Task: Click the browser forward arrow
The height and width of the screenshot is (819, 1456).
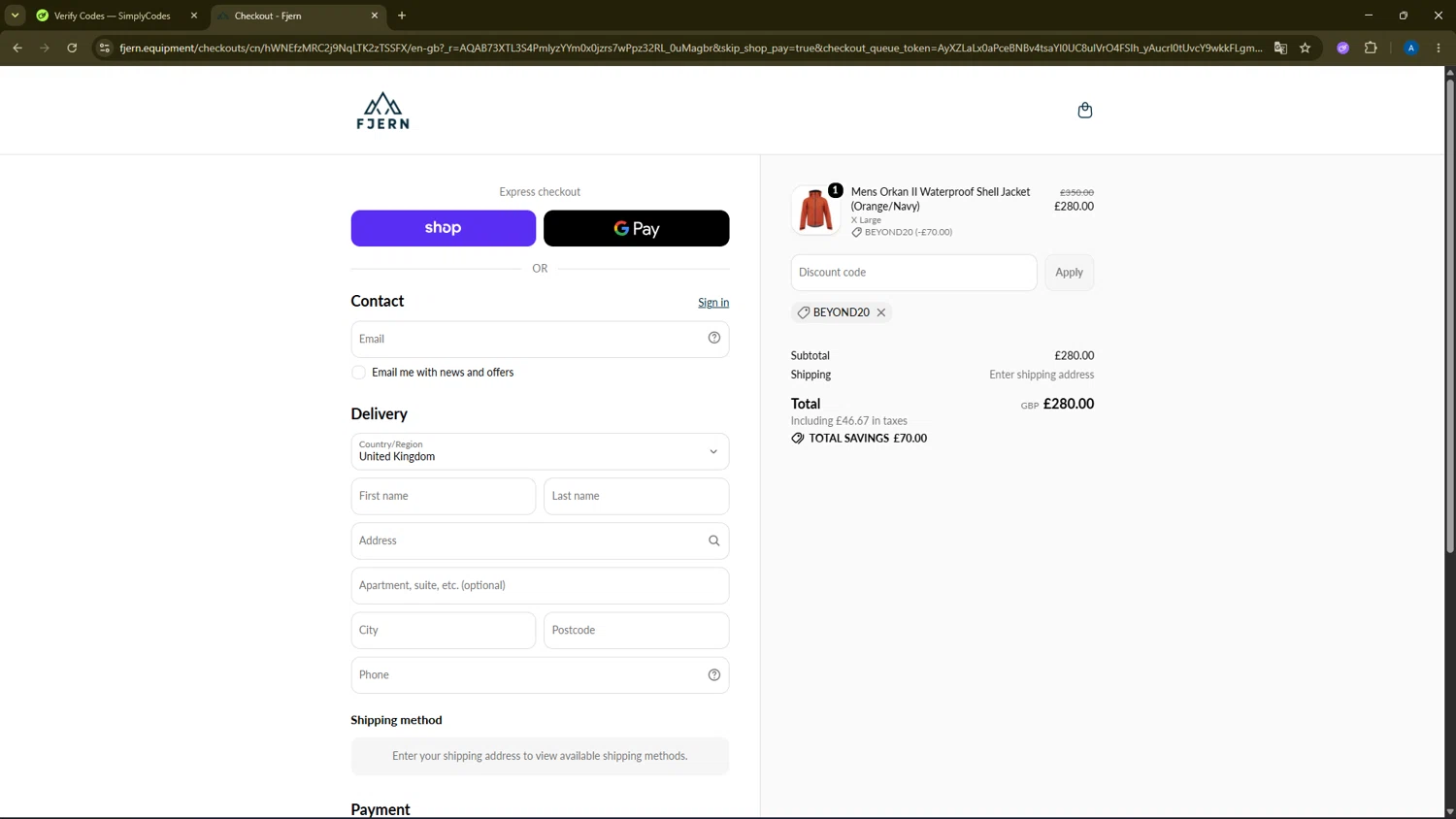Action: click(45, 48)
